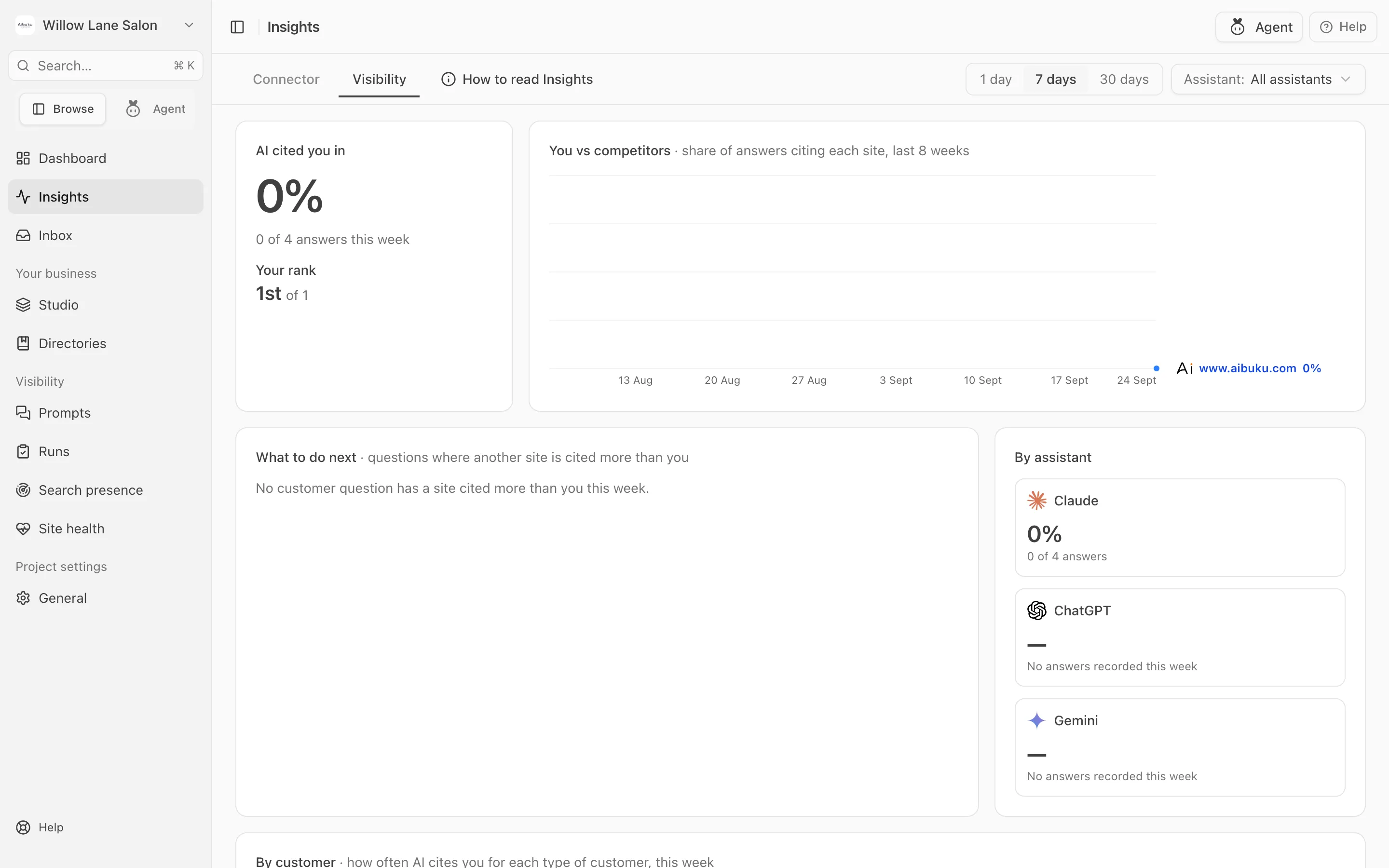Click the ChatGPT logo icon

(x=1036, y=610)
